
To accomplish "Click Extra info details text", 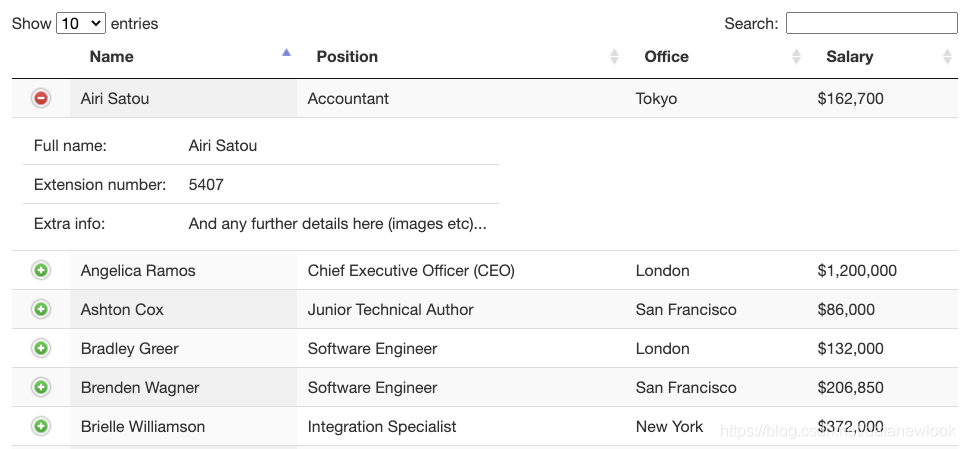I will point(337,224).
